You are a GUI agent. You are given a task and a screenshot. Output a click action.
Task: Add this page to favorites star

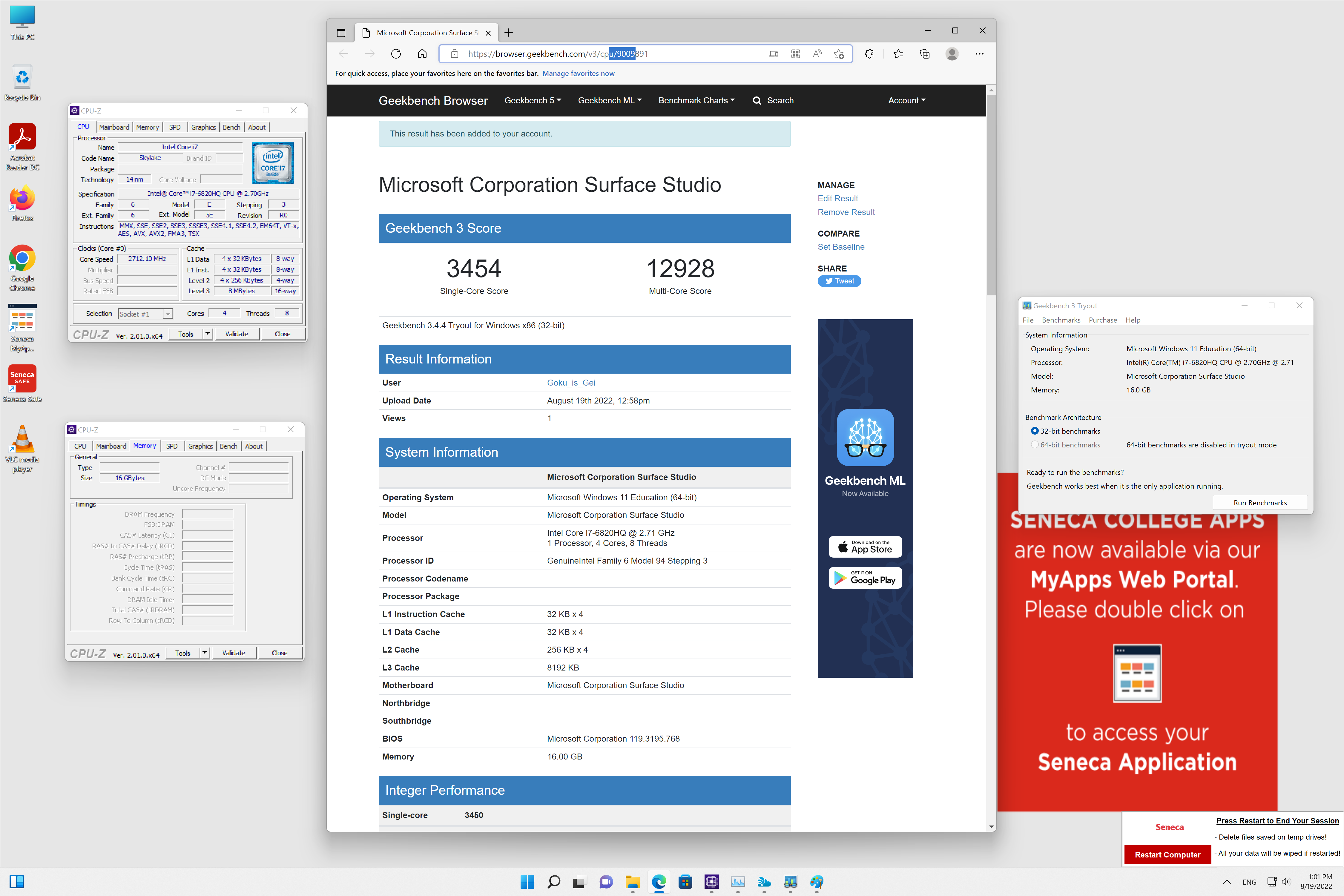[839, 54]
